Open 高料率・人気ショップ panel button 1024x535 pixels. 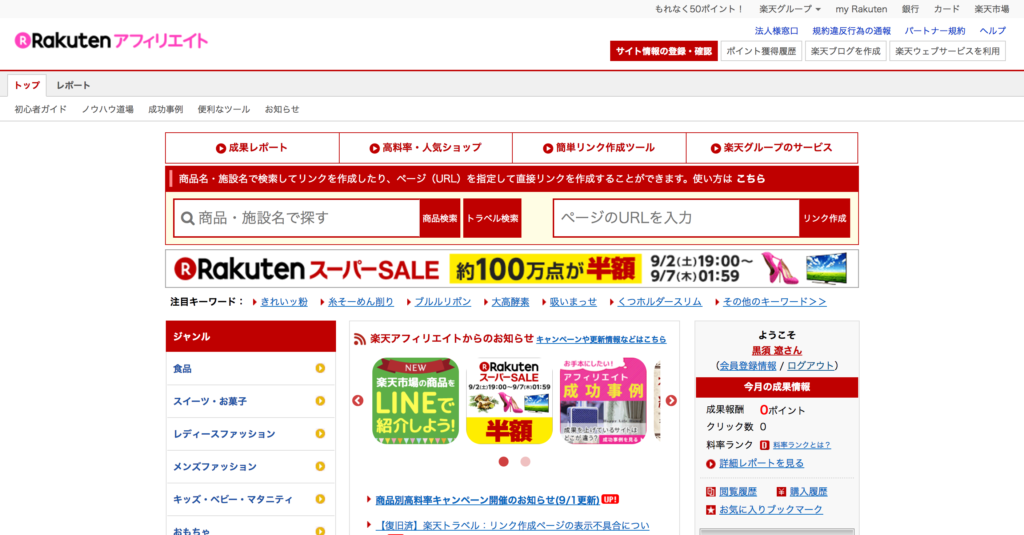click(x=426, y=148)
